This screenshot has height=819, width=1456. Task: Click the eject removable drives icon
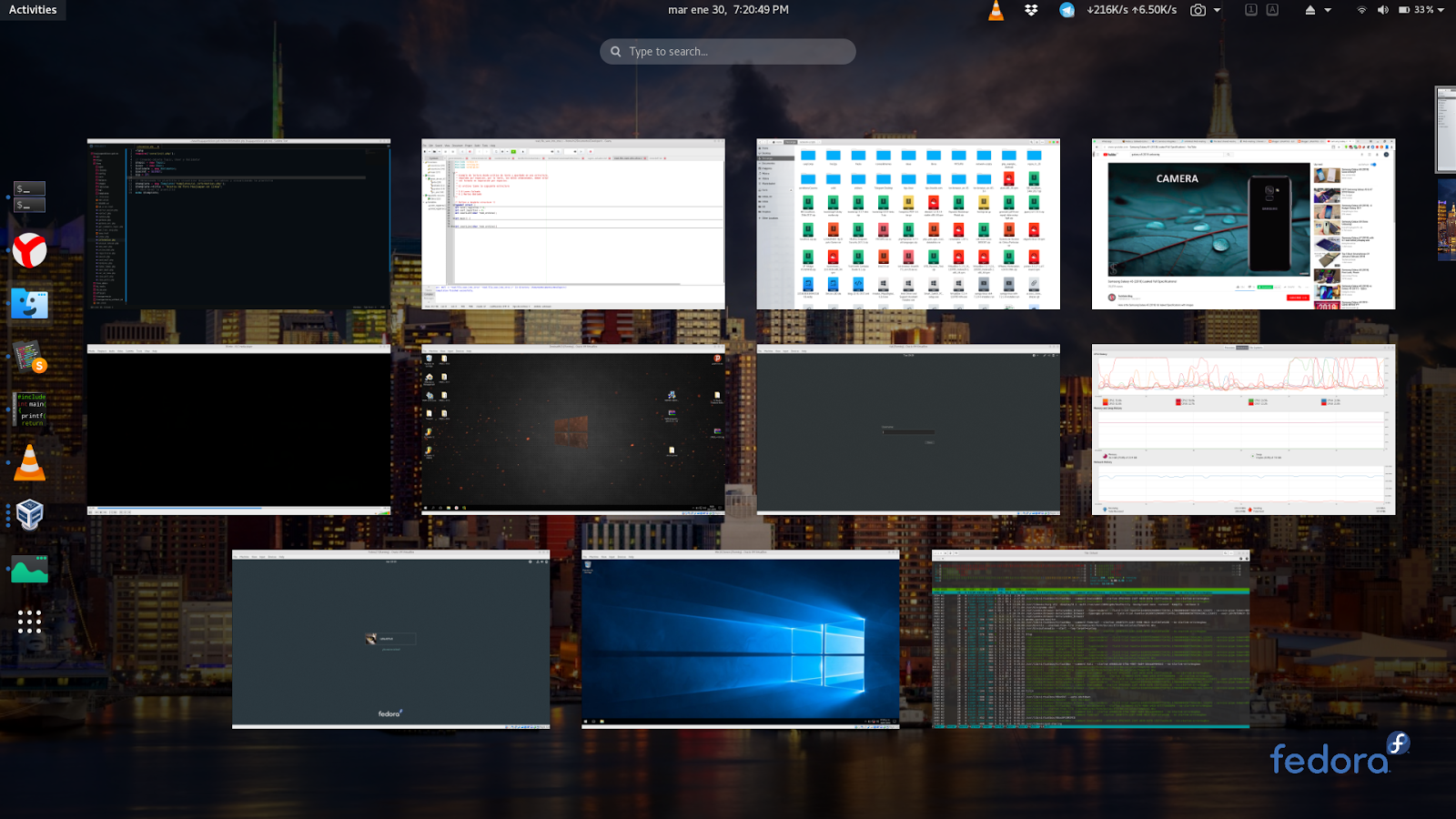(1310, 10)
